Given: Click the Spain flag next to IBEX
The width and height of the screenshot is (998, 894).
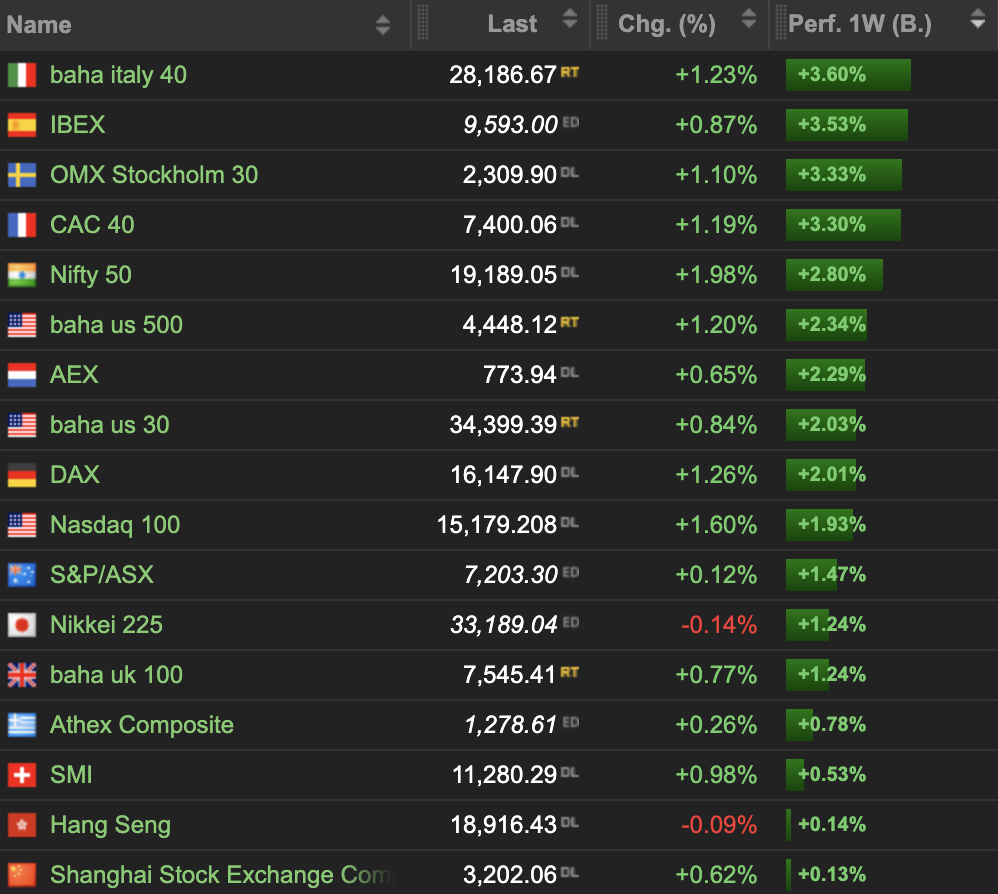Looking at the screenshot, I should pyautogui.click(x=22, y=125).
